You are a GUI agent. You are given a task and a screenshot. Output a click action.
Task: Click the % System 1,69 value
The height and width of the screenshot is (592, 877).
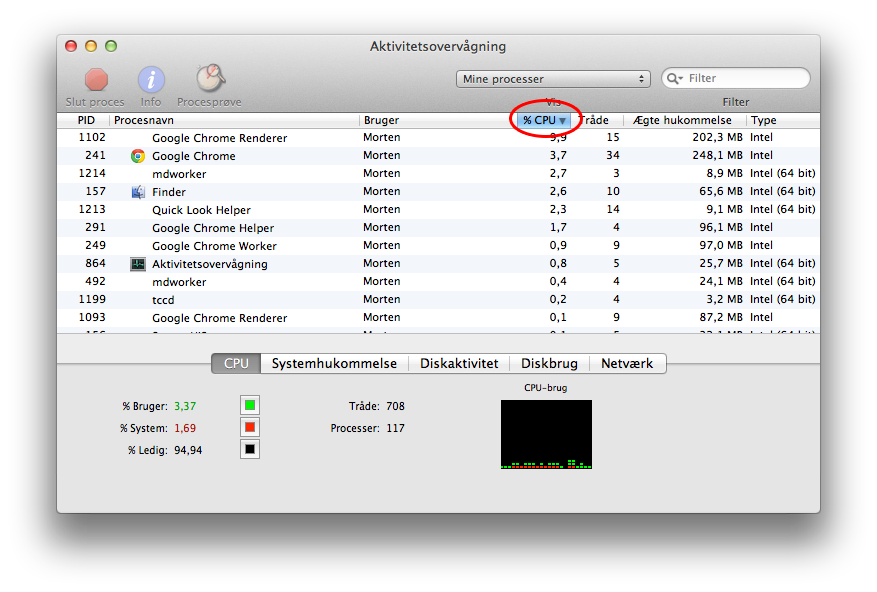click(185, 428)
